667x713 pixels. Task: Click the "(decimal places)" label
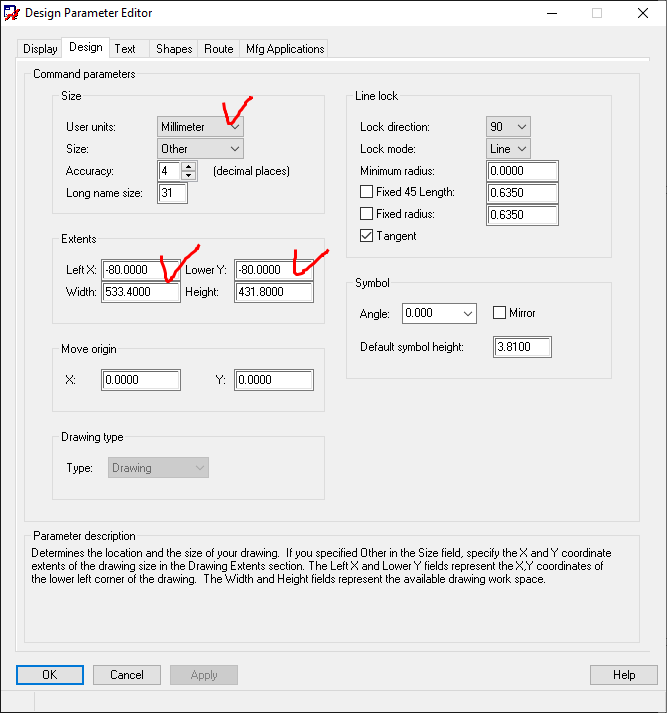point(251,171)
